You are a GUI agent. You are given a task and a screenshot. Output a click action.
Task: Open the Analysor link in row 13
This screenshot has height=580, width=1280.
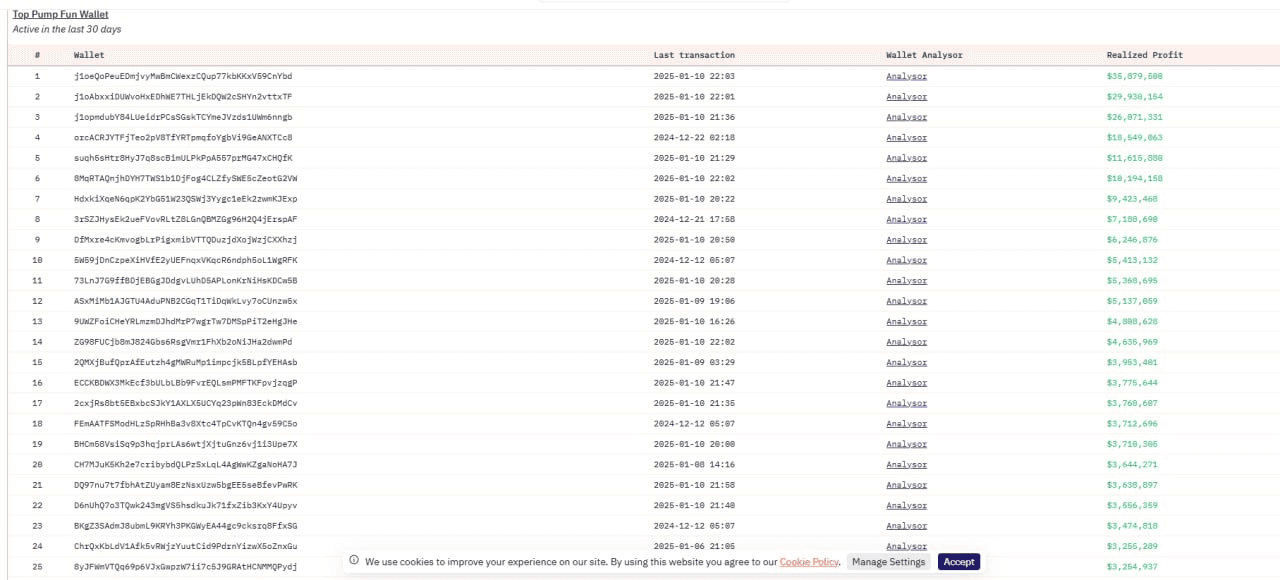pos(906,322)
